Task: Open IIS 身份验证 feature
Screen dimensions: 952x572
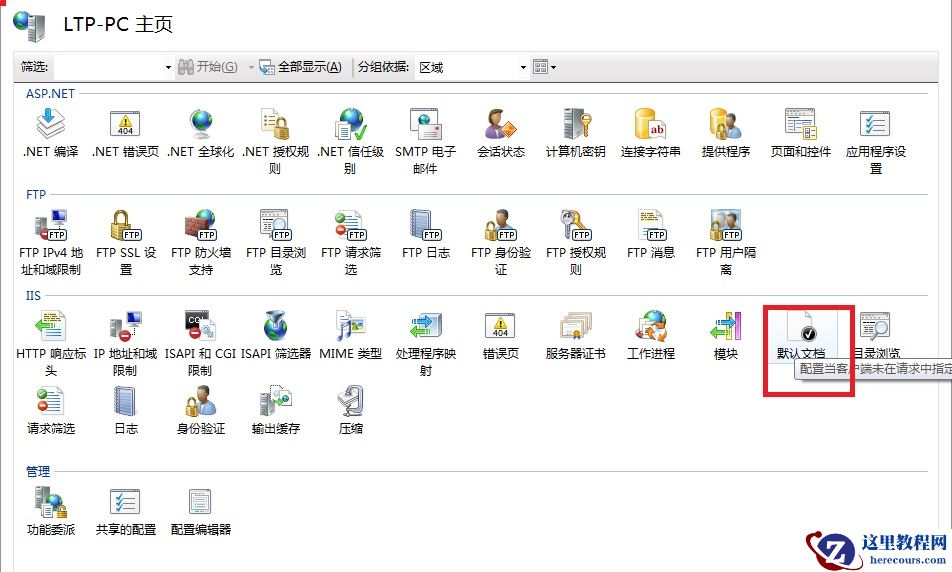Action: tap(200, 410)
